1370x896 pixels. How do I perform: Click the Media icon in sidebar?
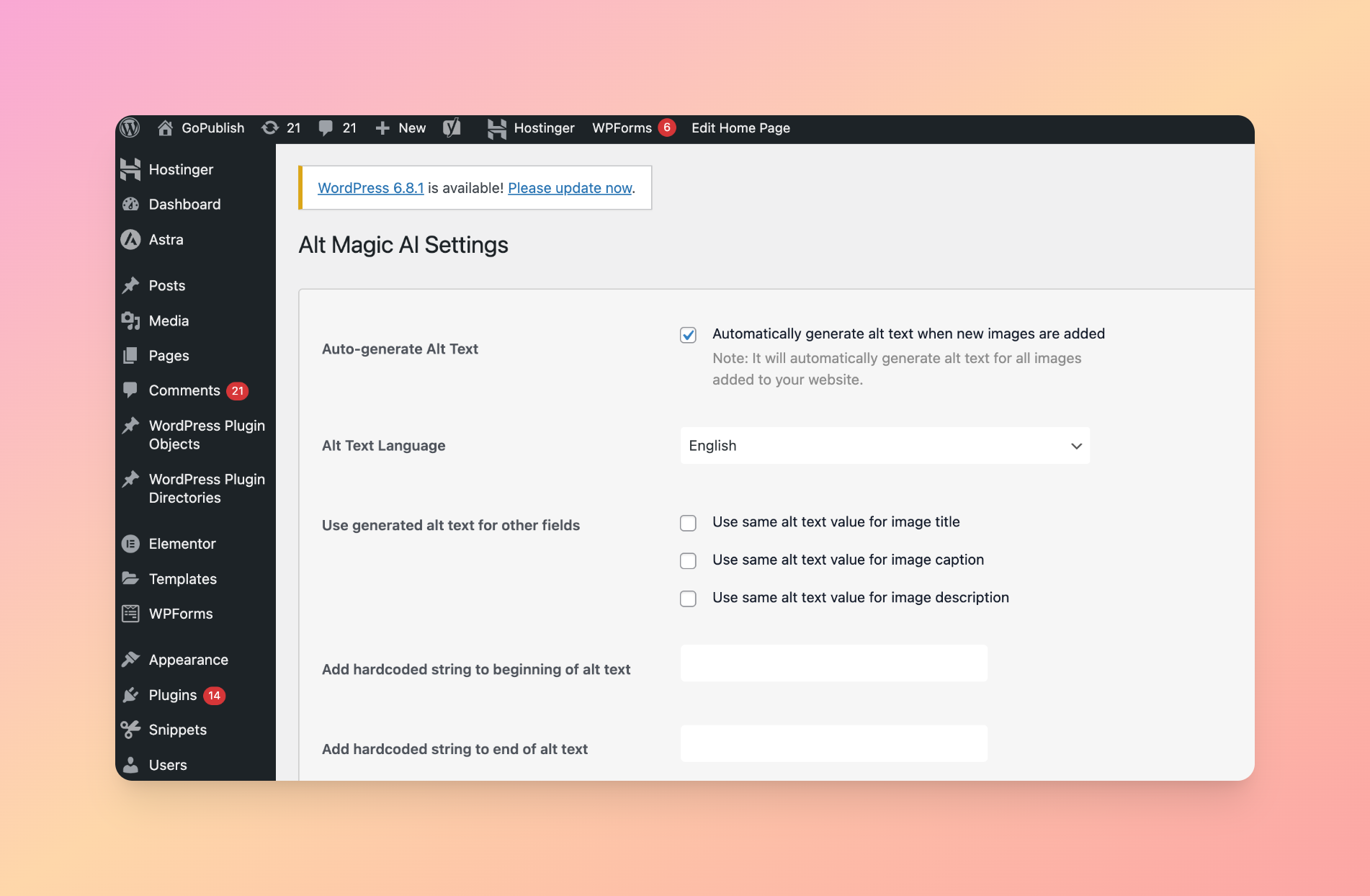(130, 321)
